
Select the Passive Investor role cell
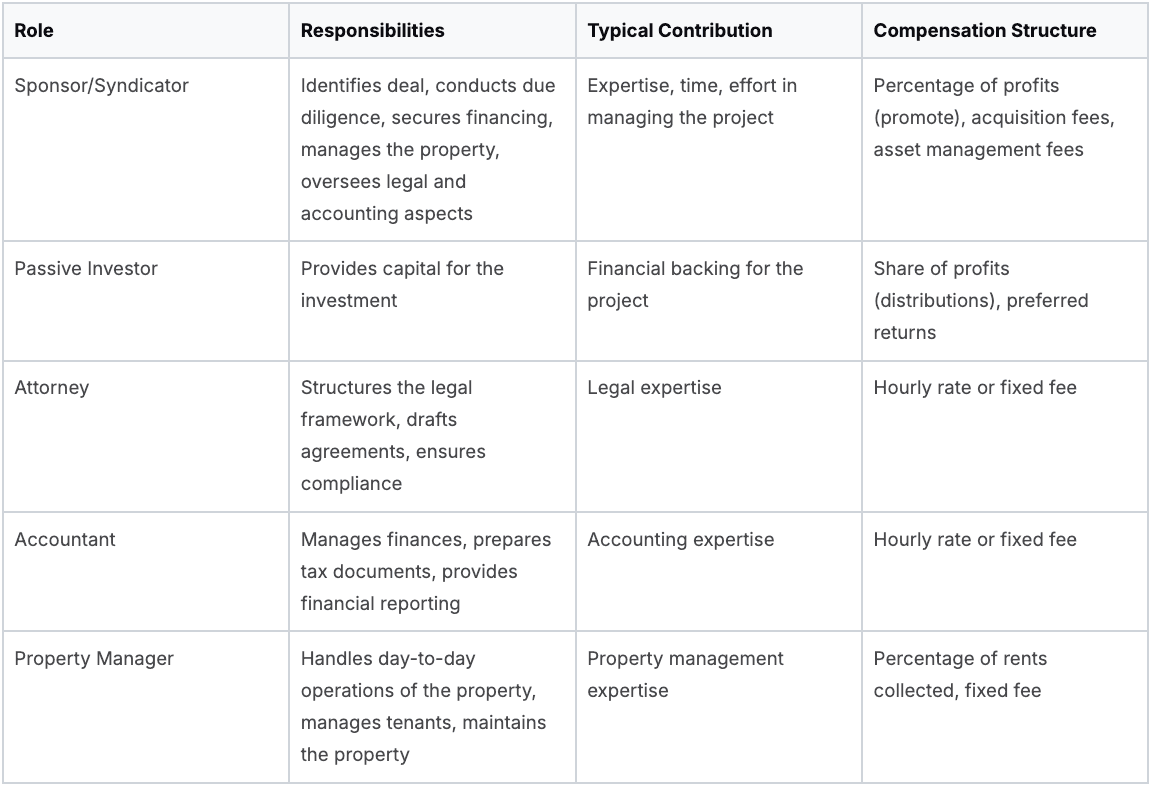(86, 269)
